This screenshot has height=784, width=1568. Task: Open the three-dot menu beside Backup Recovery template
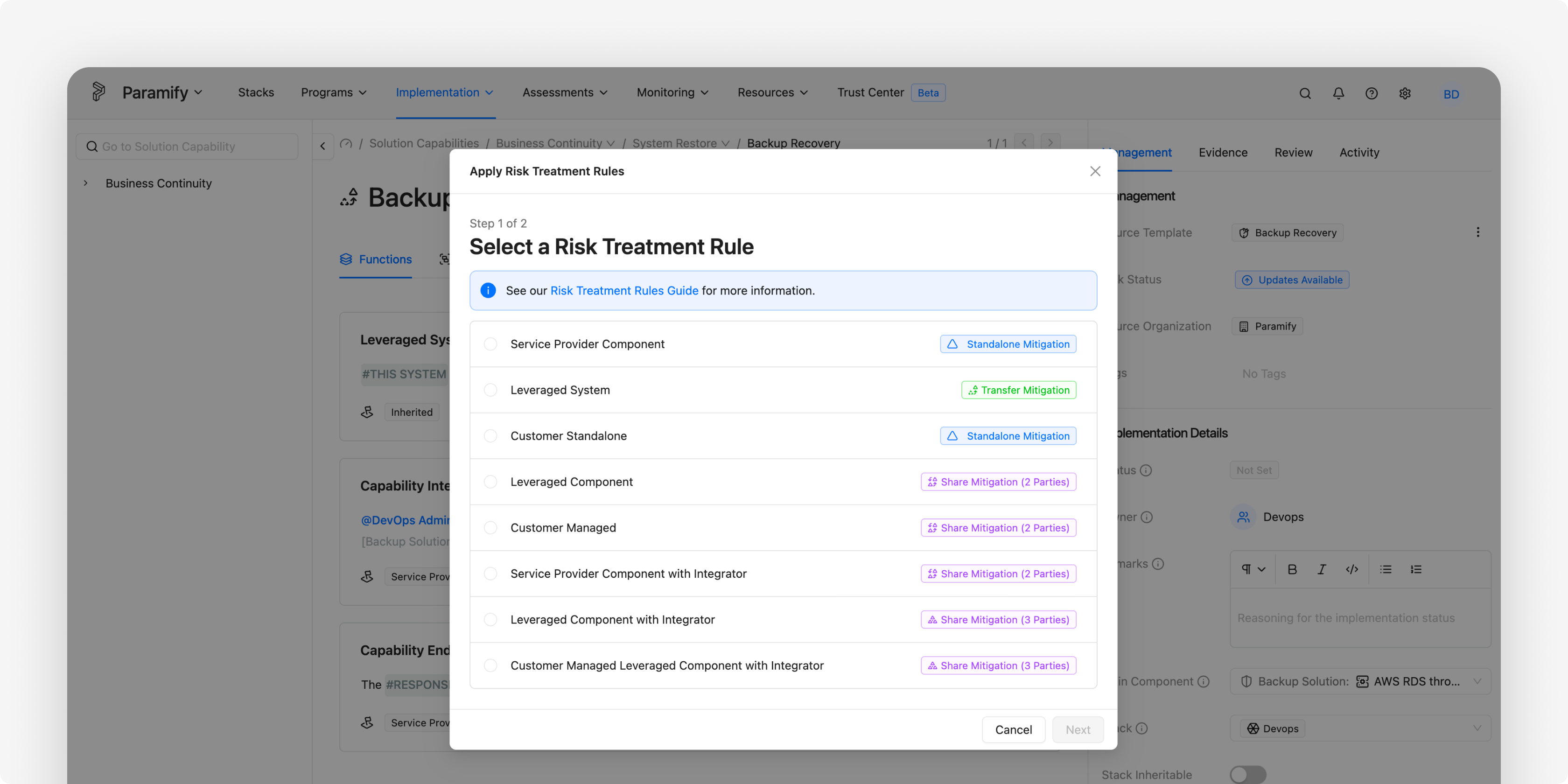[x=1477, y=232]
